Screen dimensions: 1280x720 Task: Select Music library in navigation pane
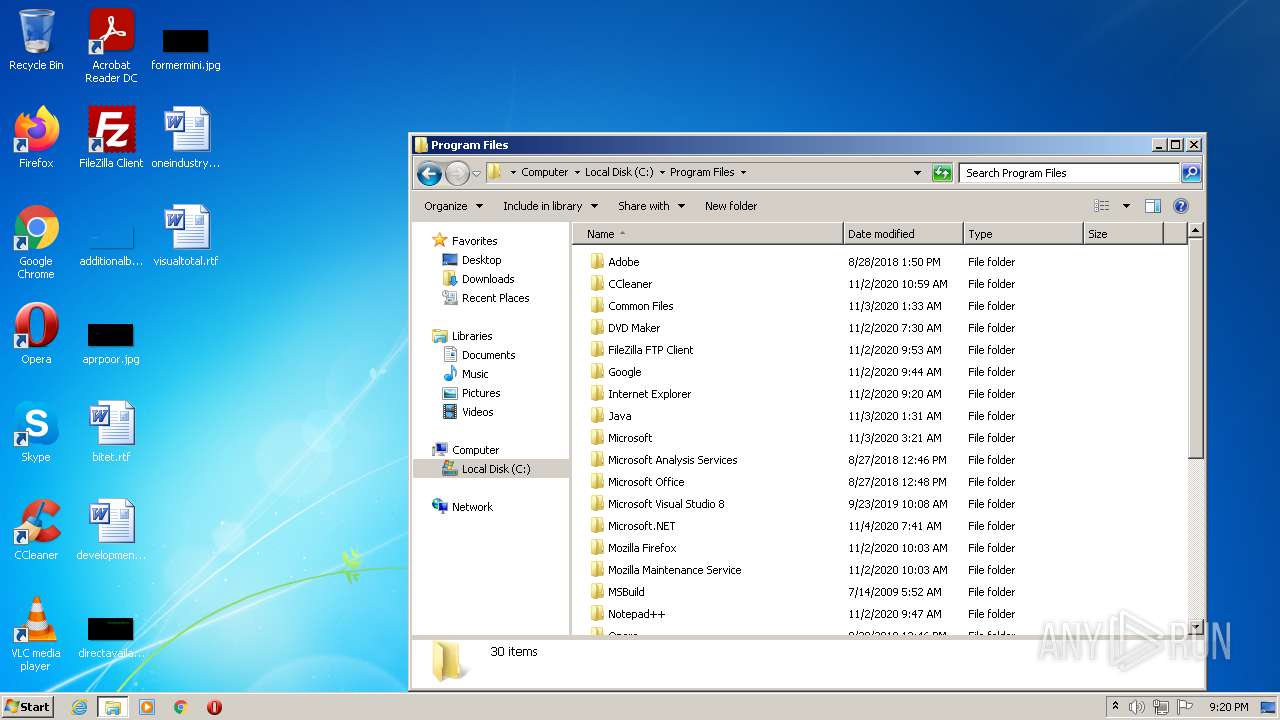click(475, 374)
